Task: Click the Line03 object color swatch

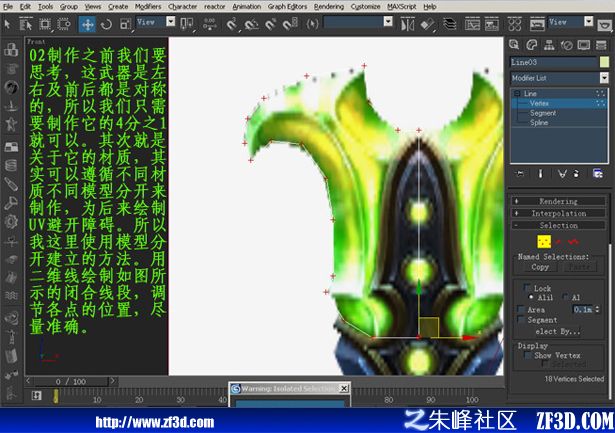Action: point(604,62)
